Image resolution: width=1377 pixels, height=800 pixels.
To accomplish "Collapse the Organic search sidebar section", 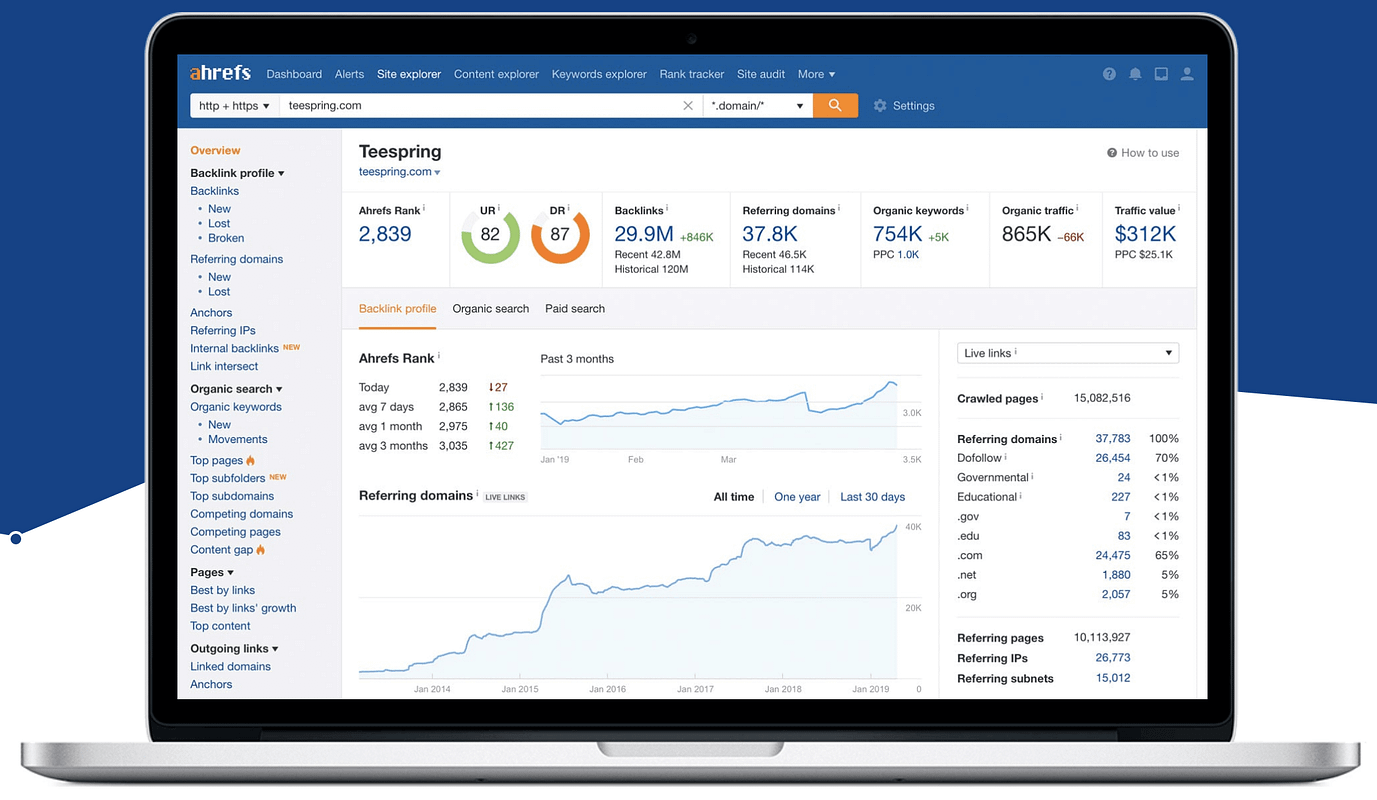I will pyautogui.click(x=236, y=389).
